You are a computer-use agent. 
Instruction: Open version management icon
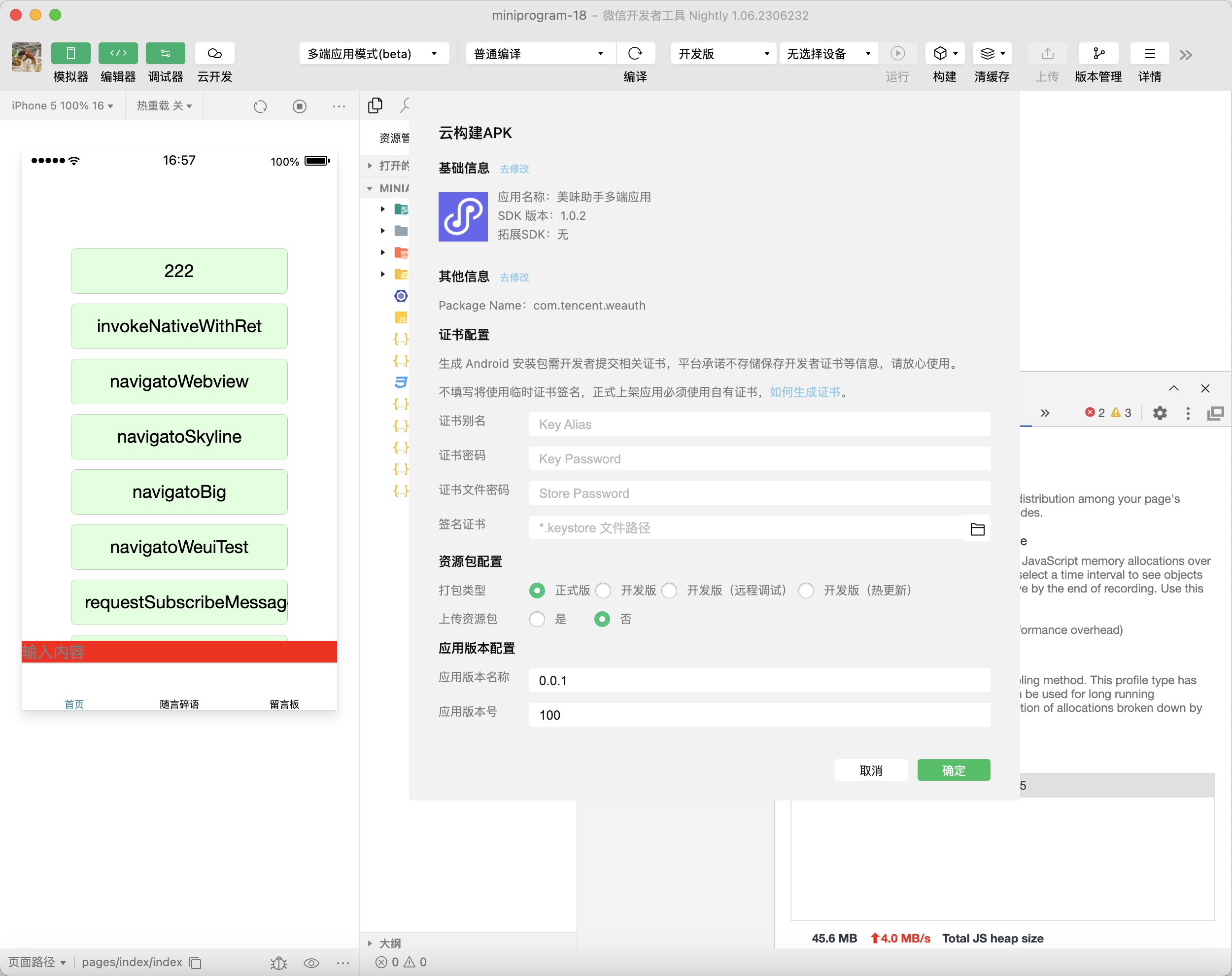tap(1098, 54)
